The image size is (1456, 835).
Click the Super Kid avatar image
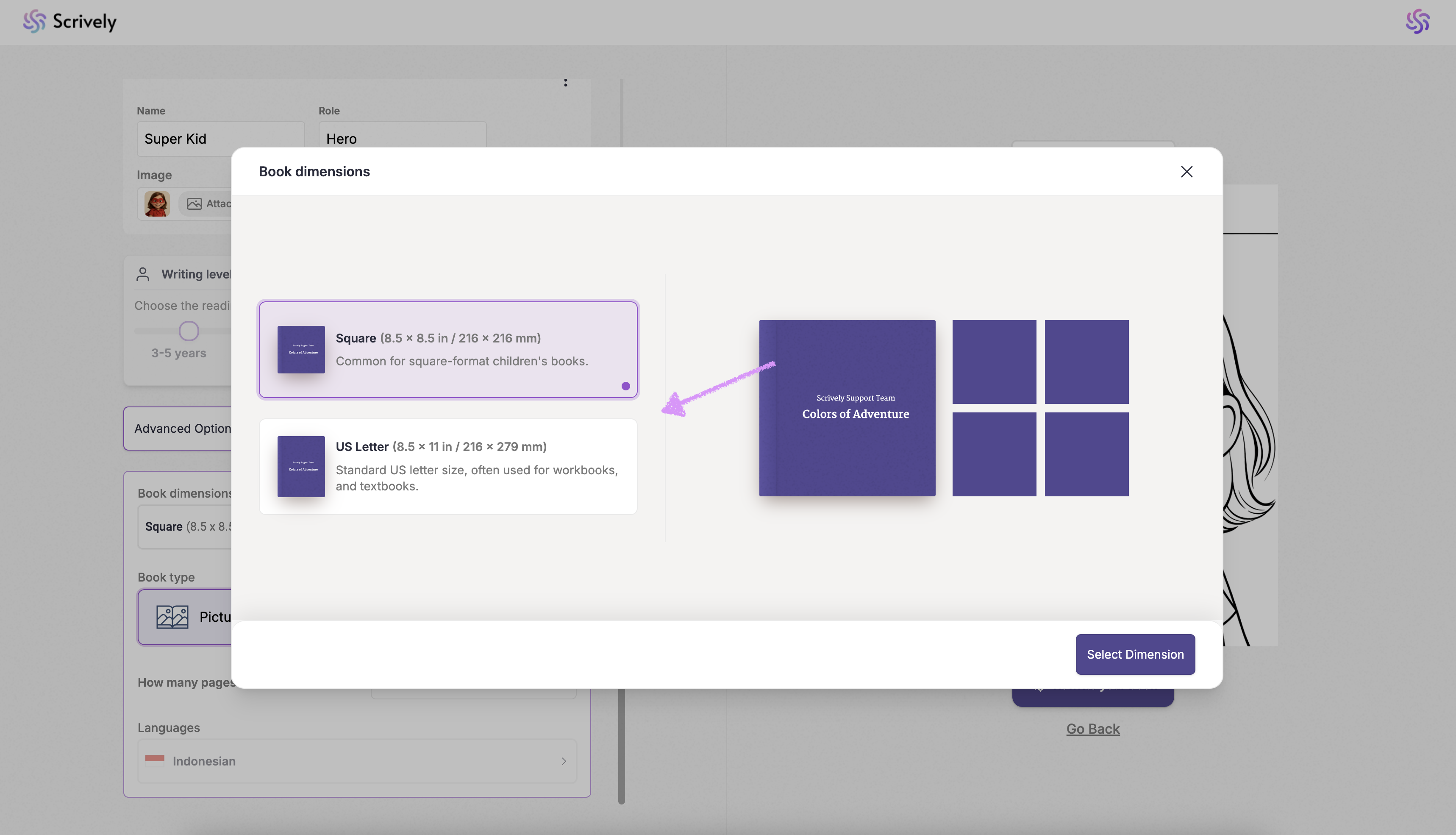tap(157, 203)
